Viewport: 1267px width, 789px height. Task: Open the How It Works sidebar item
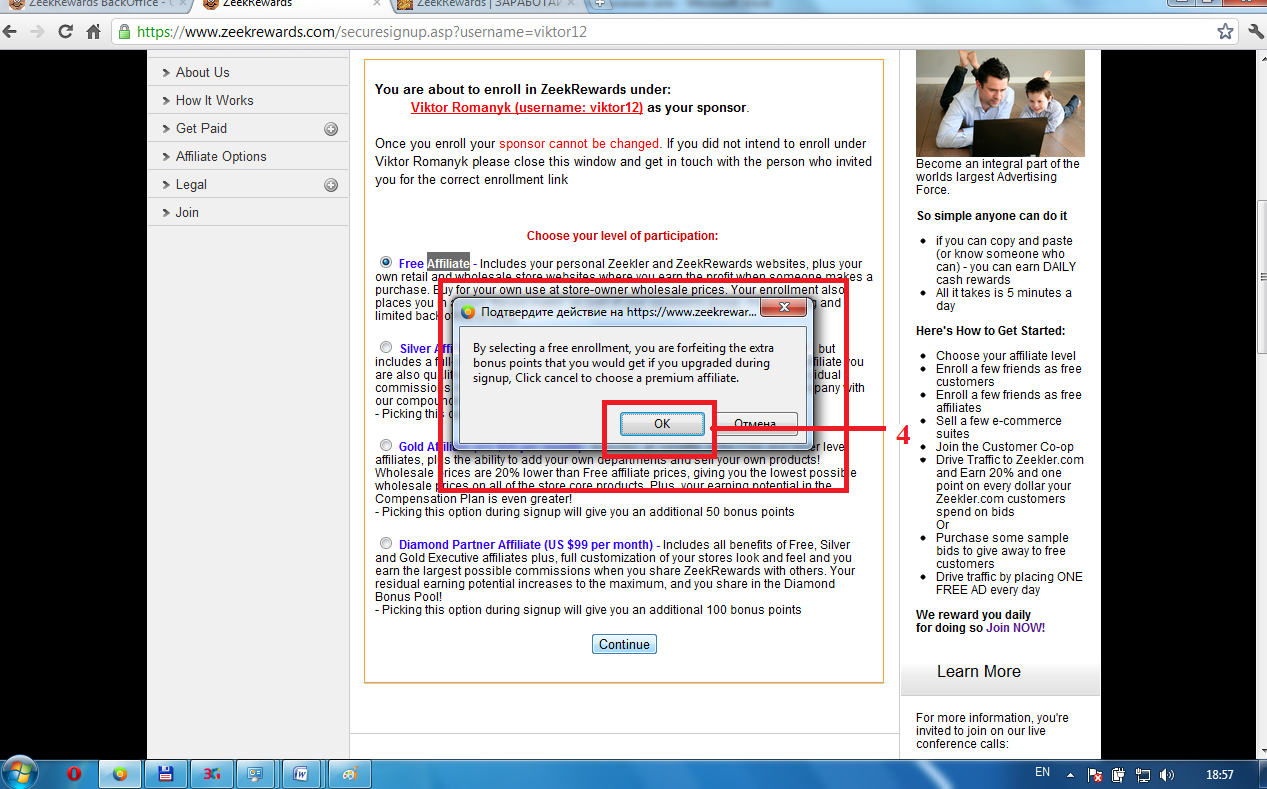click(248, 100)
